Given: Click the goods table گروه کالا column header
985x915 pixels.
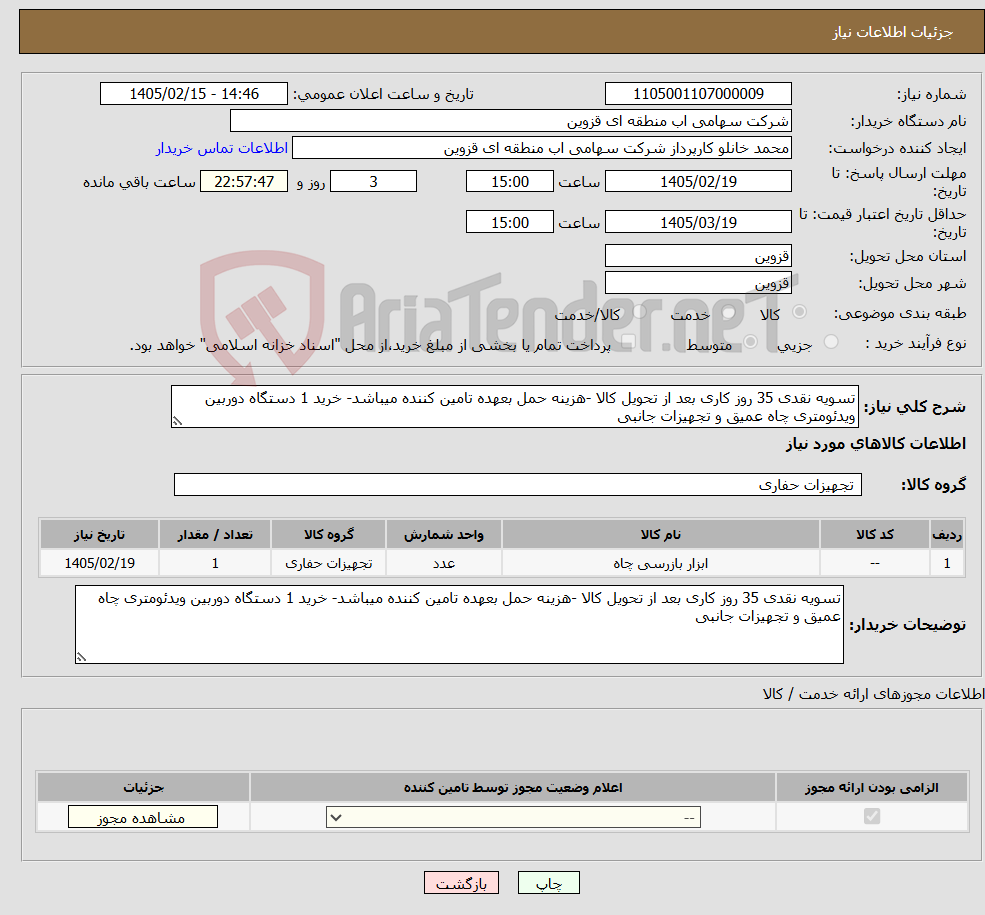Looking at the screenshot, I should (x=329, y=534).
